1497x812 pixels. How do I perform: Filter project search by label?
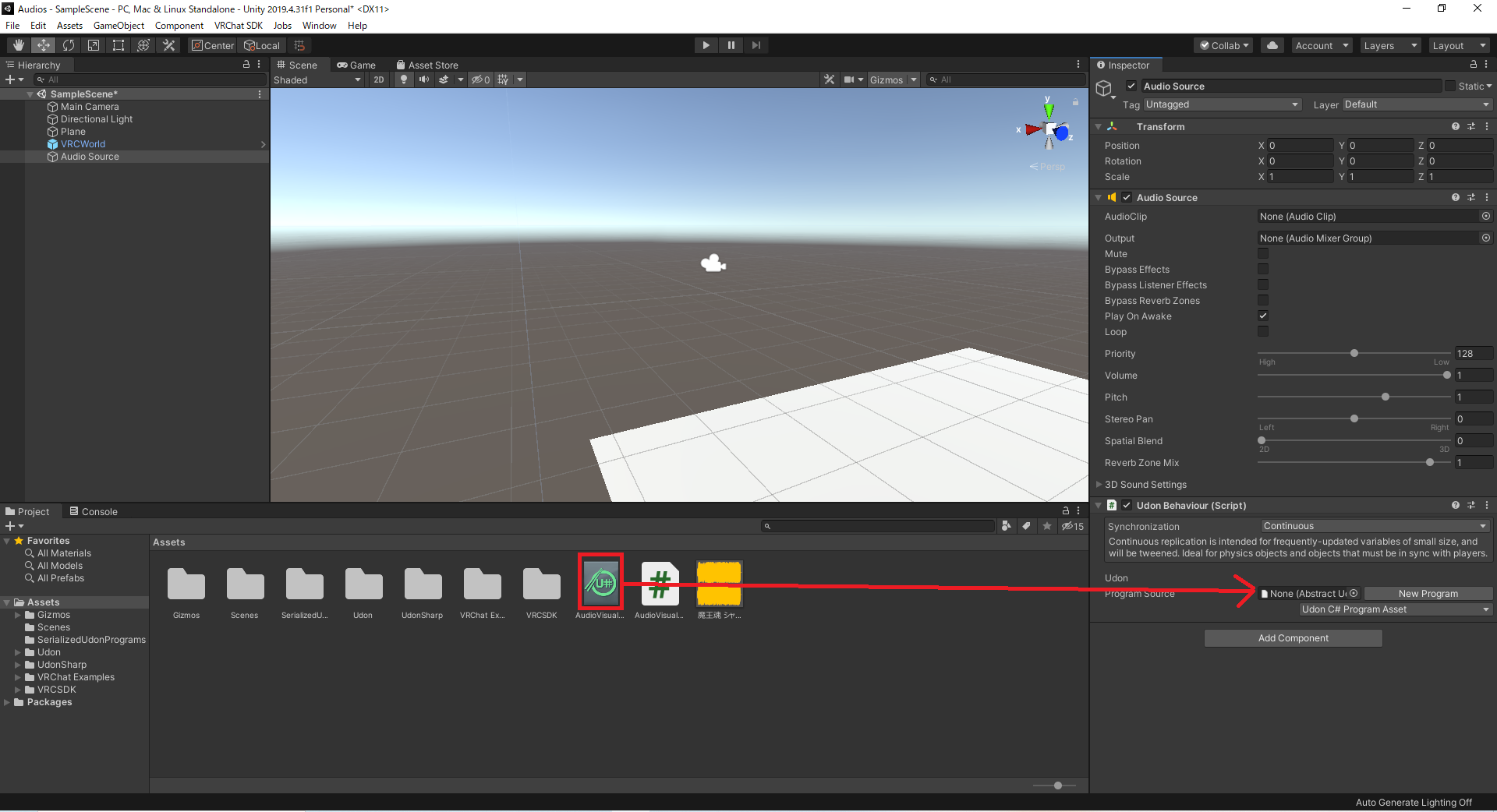pos(1027,526)
